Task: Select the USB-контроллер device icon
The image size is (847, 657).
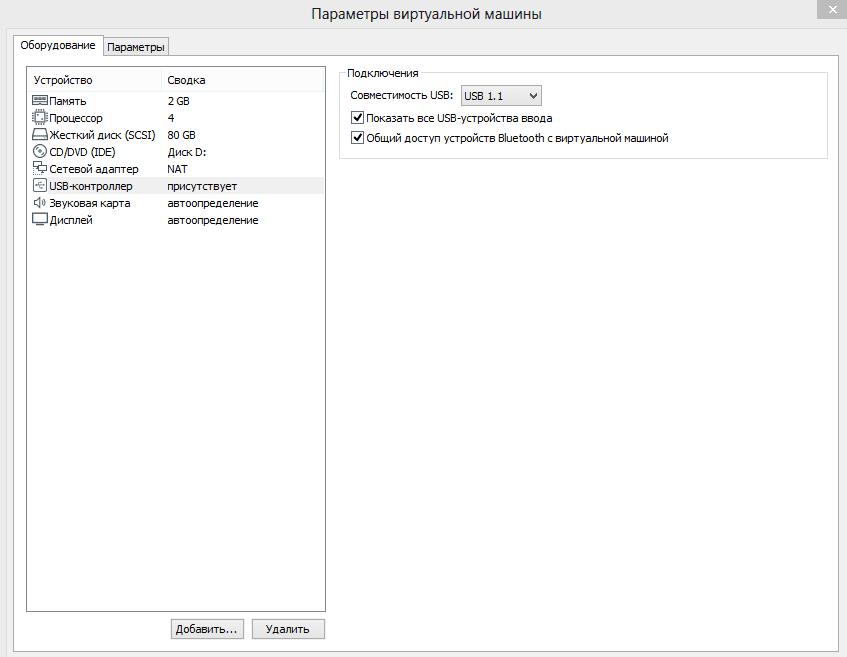Action: (x=40, y=186)
